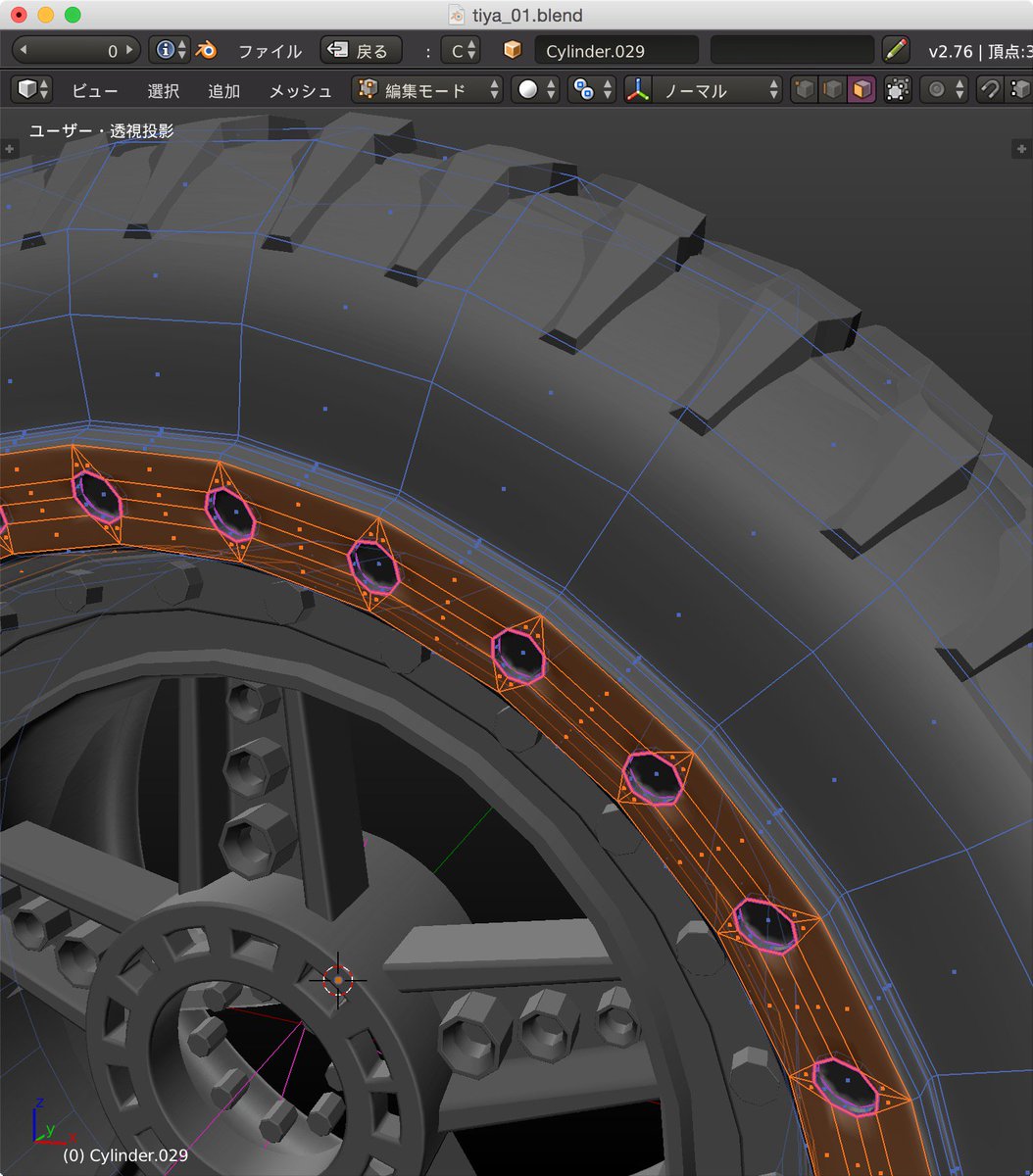Screen dimensions: 1033x1176
Task: Open the ファイル menu
Action: click(x=271, y=51)
